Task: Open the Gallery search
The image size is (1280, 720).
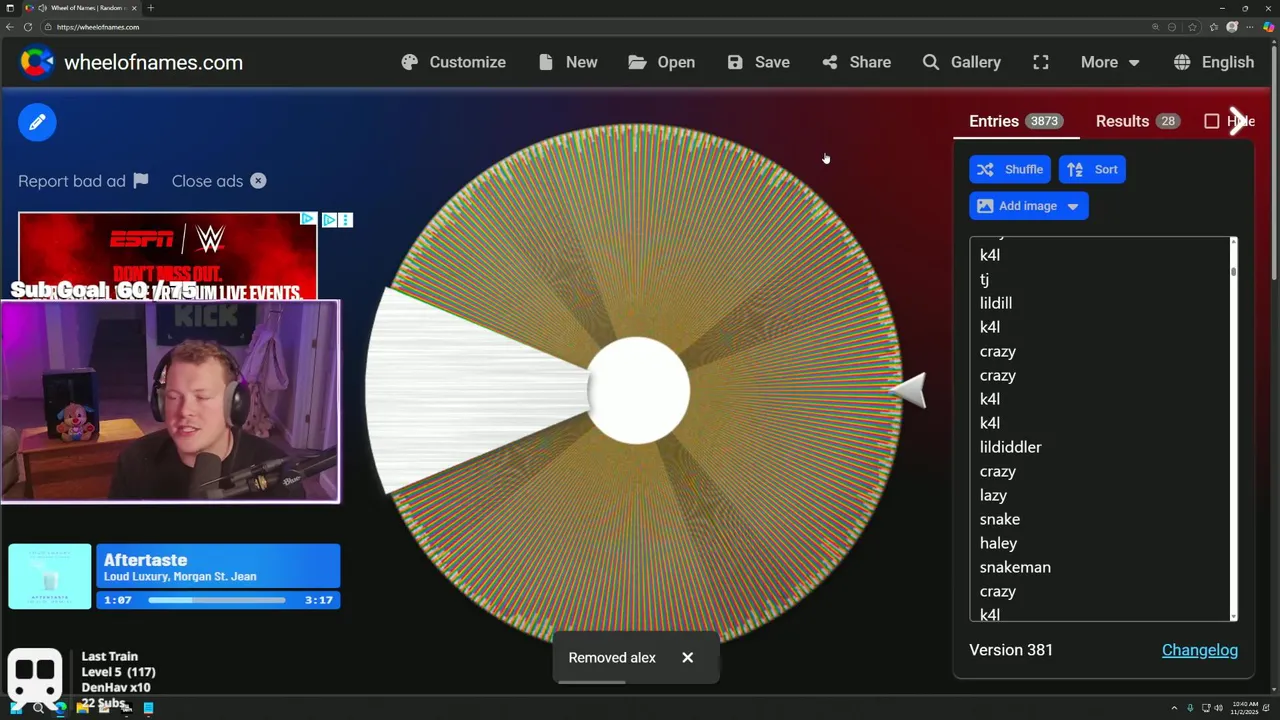Action: click(961, 62)
